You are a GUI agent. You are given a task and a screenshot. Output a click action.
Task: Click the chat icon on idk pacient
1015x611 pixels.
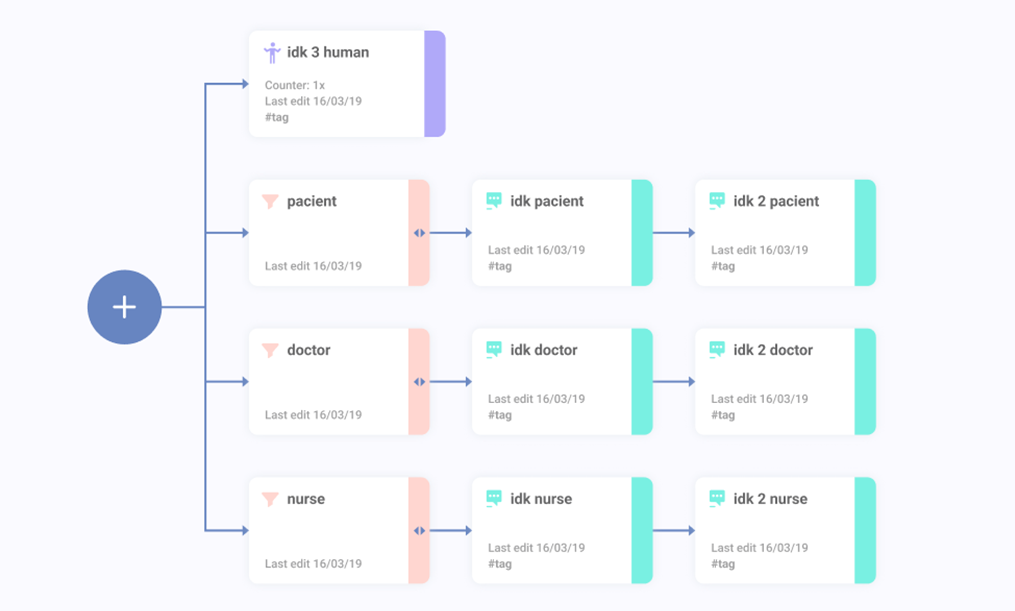click(494, 201)
